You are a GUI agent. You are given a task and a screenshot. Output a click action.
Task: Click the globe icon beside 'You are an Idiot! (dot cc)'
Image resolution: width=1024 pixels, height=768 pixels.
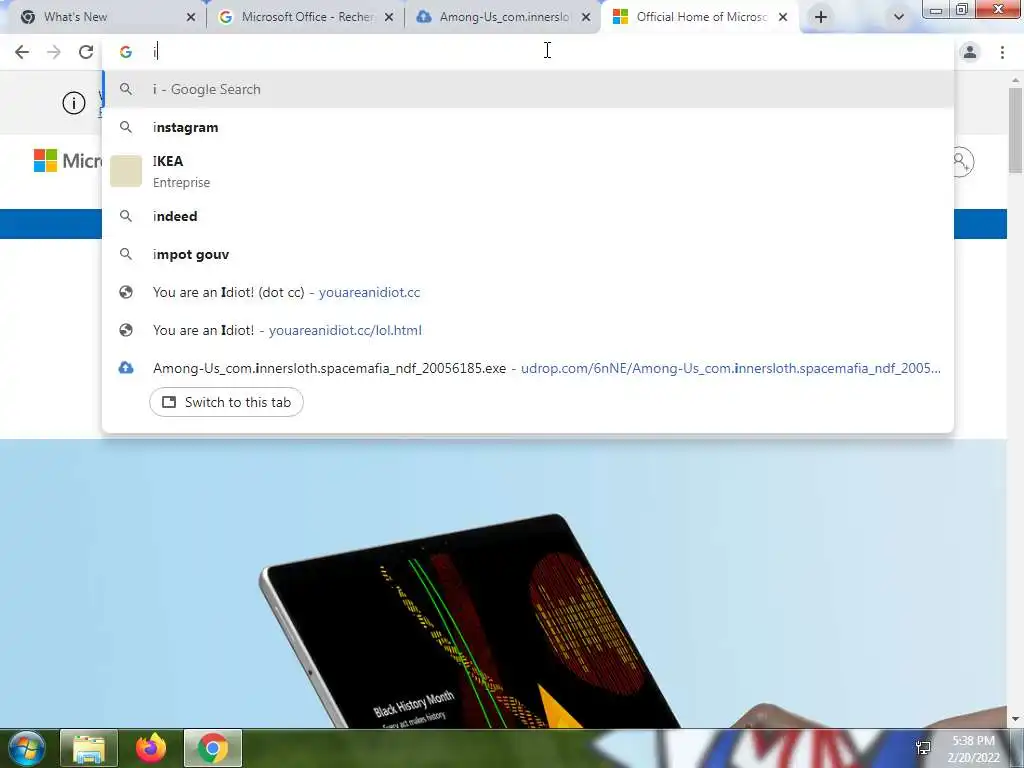pyautogui.click(x=125, y=292)
